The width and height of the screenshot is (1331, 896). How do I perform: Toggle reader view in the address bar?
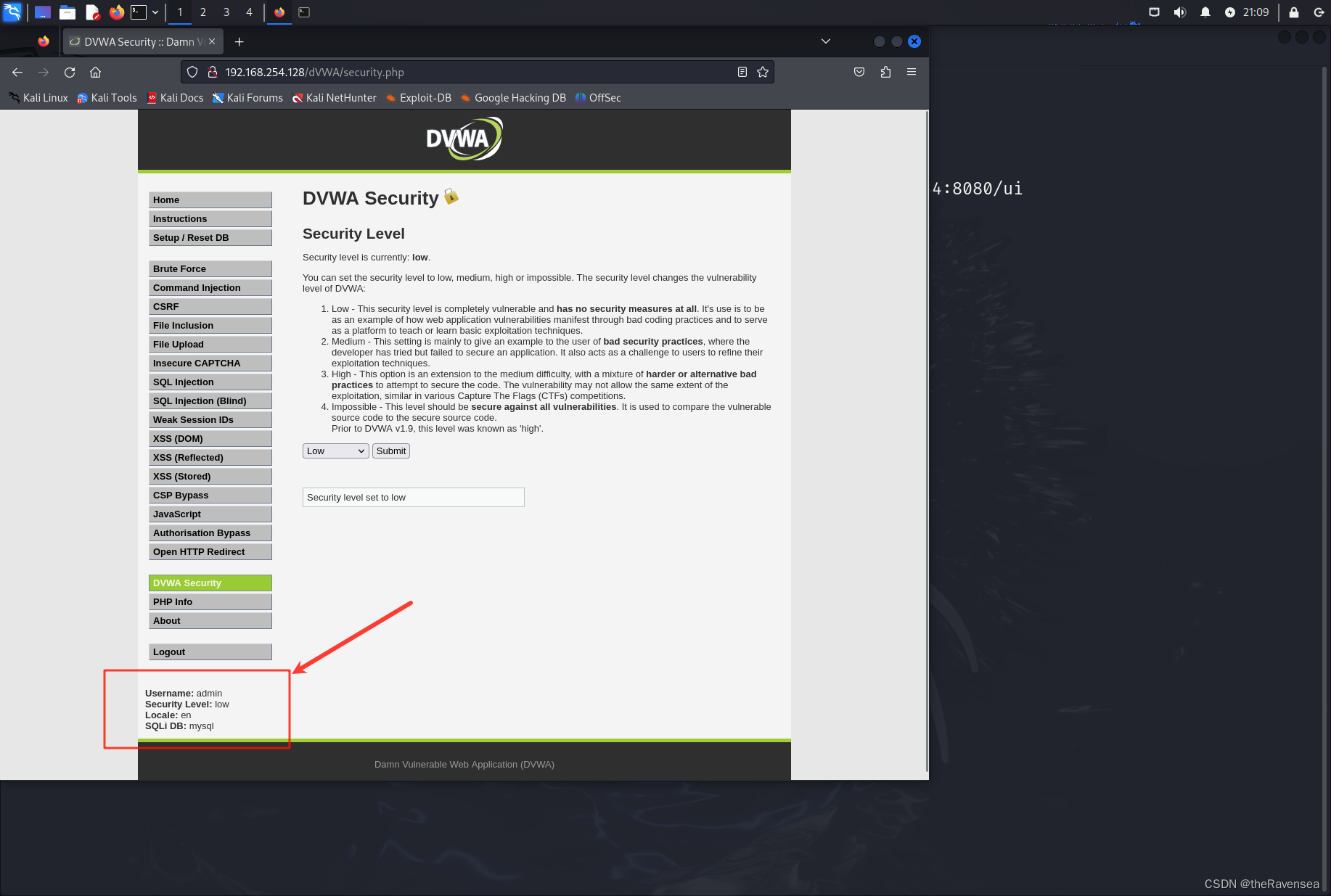(x=742, y=72)
